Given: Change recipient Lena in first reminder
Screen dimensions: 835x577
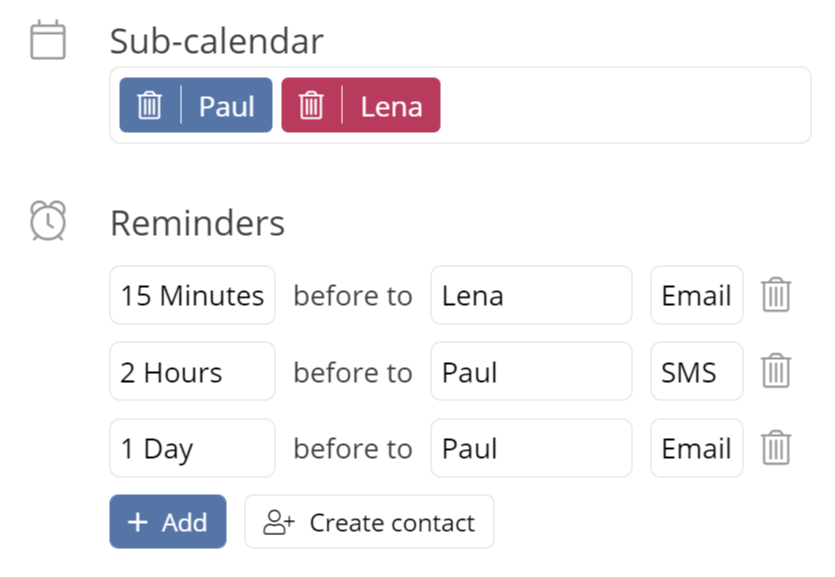Looking at the screenshot, I should click(x=531, y=295).
